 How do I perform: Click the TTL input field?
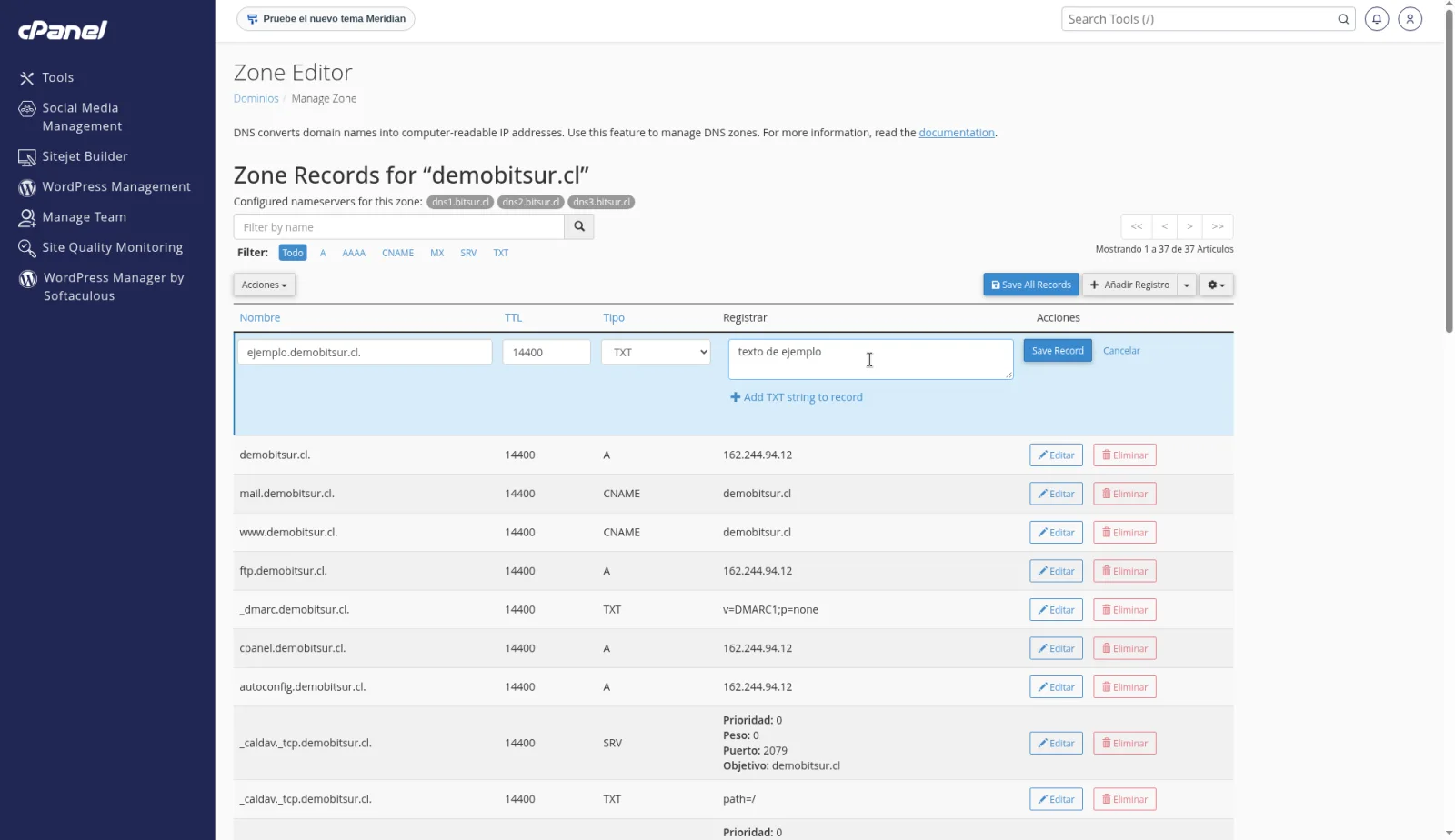pos(547,352)
